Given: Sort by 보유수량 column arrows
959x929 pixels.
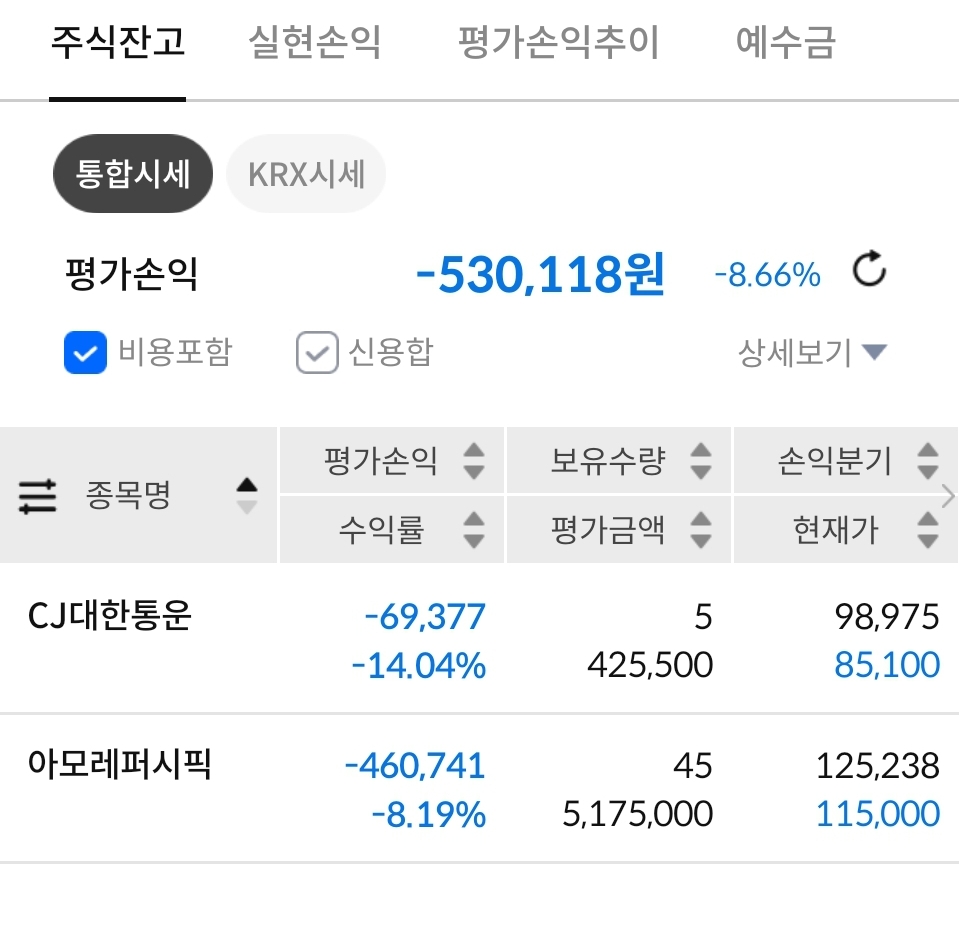Looking at the screenshot, I should point(701,461).
